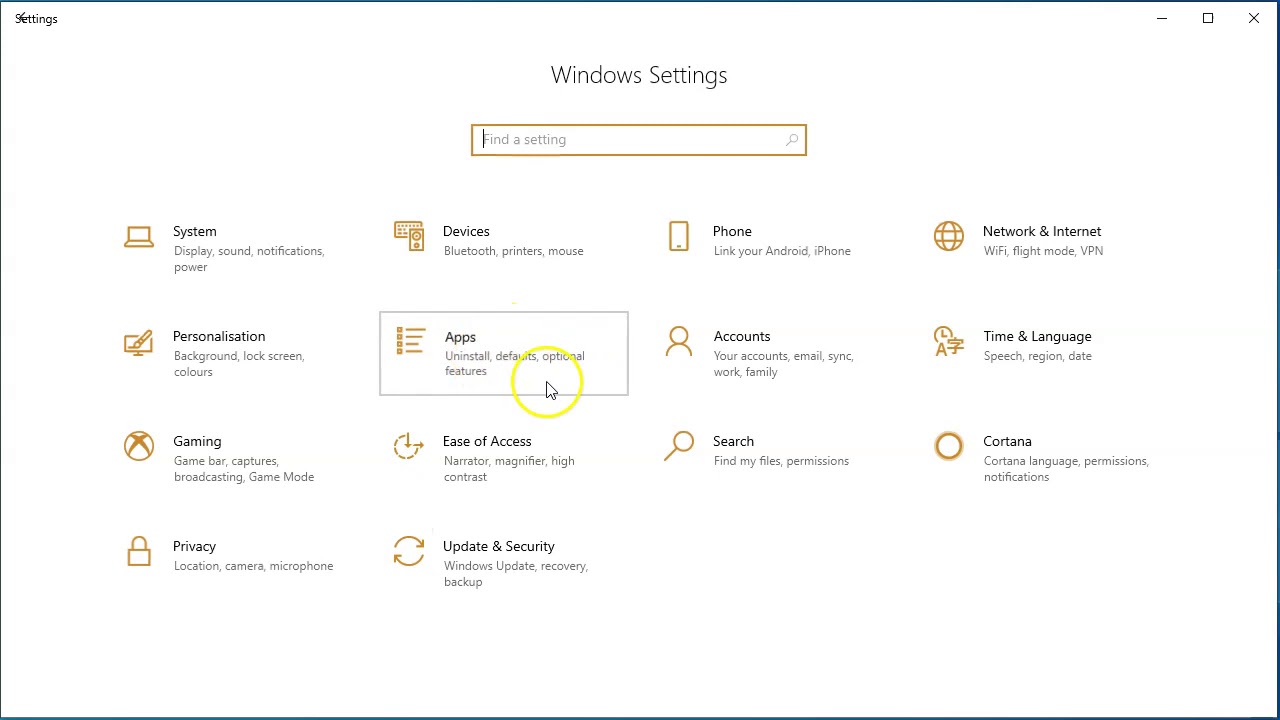Minimize the Settings window
The image size is (1280, 720).
click(x=1162, y=18)
